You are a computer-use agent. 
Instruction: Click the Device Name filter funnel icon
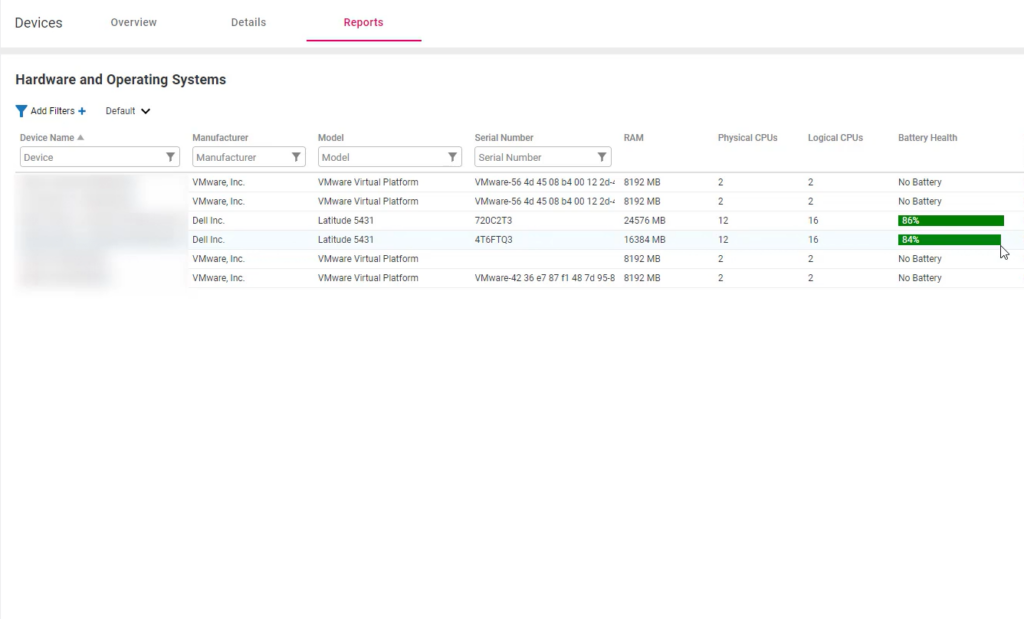pyautogui.click(x=170, y=157)
